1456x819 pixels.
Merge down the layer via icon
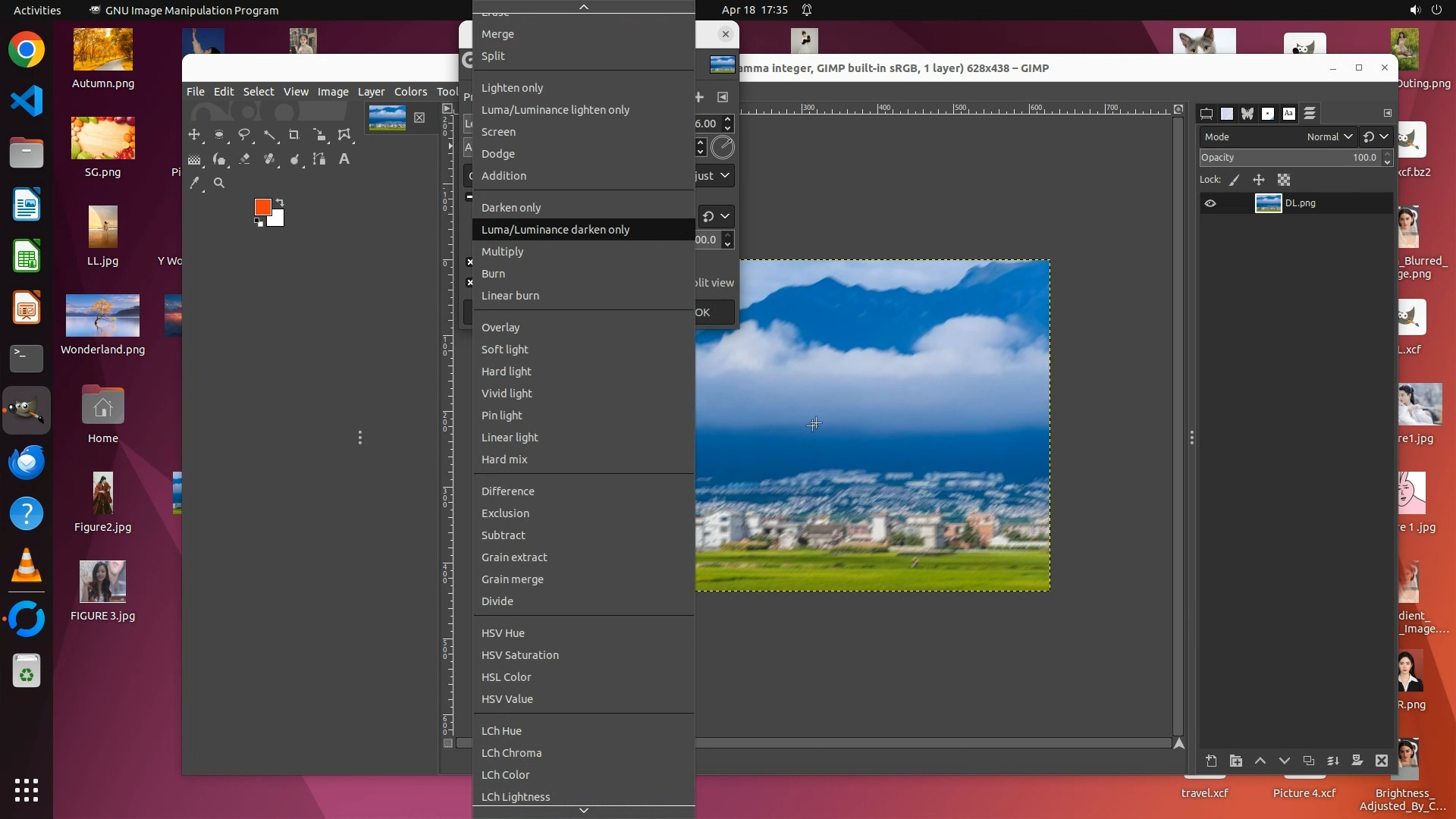pos(1333,761)
